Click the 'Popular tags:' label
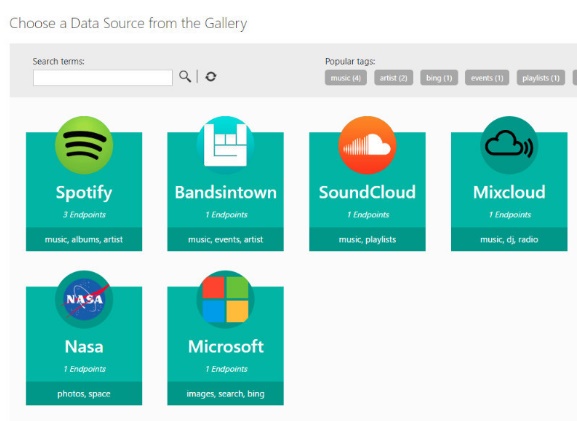The height and width of the screenshot is (421, 577). [350, 61]
